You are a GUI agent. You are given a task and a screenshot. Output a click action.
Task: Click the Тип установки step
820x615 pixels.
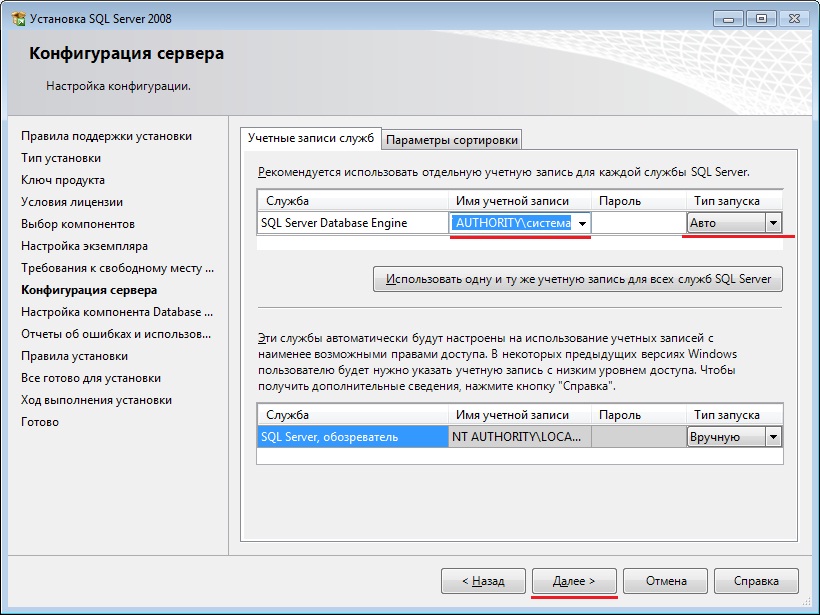coord(61,158)
